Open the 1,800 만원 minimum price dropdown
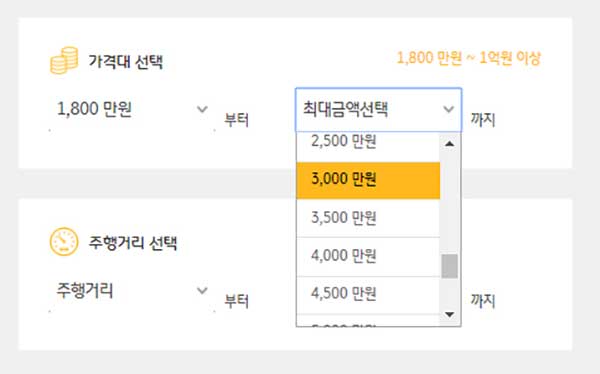This screenshot has height=374, width=600. [132, 109]
